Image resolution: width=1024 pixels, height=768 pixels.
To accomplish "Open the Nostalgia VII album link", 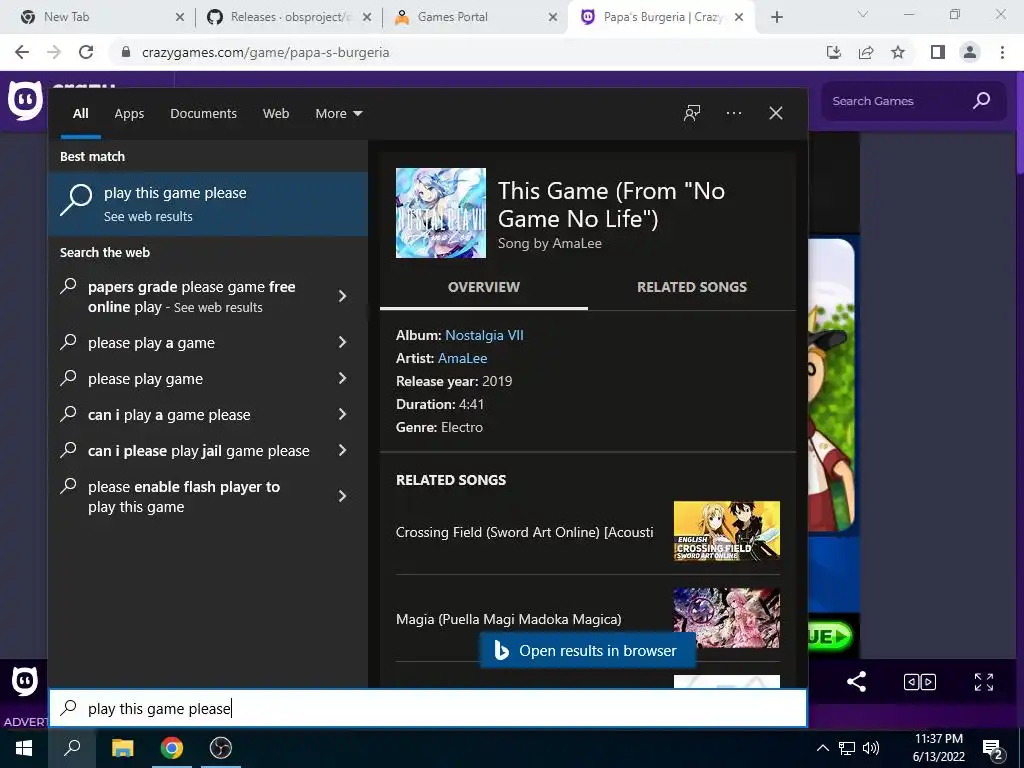I will tap(484, 335).
